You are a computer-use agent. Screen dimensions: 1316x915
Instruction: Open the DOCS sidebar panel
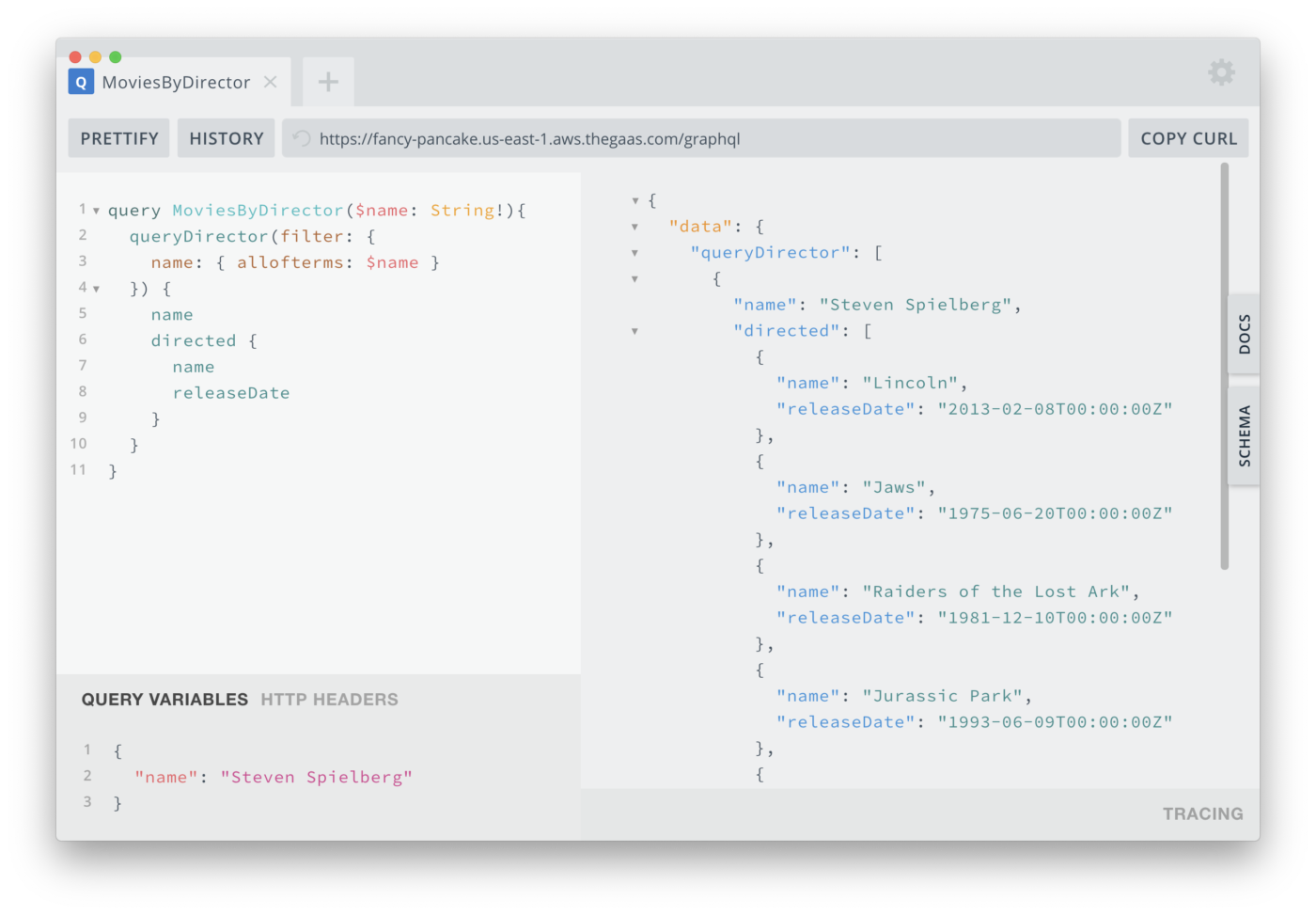(1244, 334)
